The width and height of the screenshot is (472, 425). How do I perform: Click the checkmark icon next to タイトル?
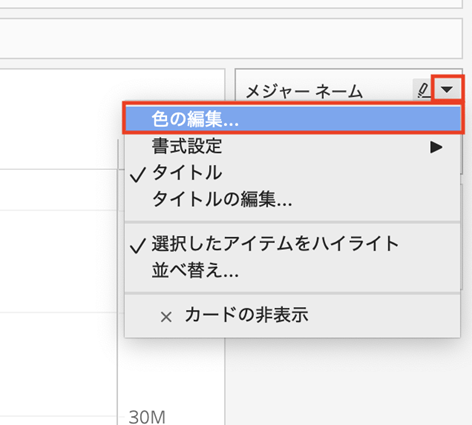[x=138, y=174]
